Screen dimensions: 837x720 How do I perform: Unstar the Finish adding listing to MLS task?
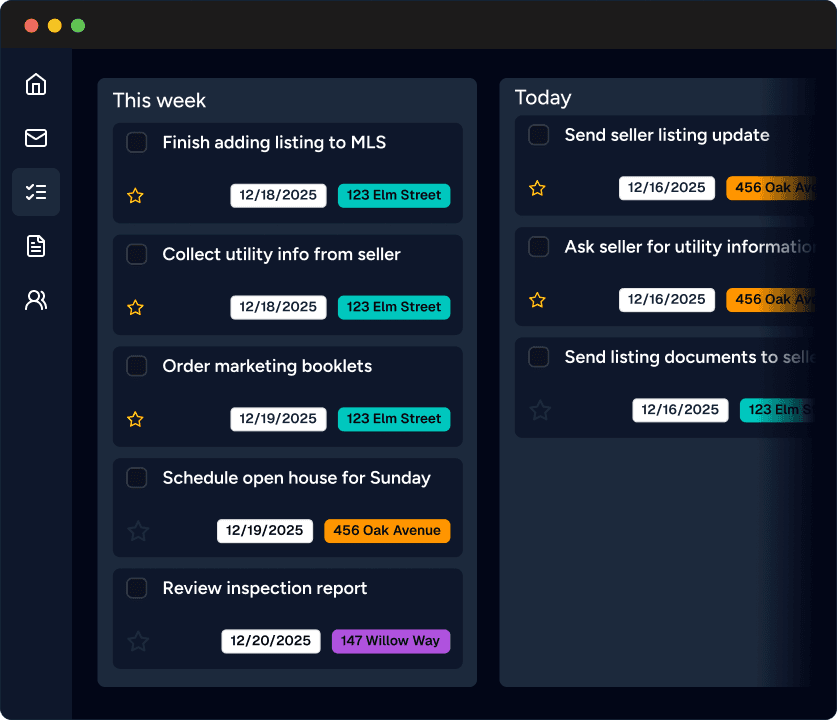click(x=135, y=196)
